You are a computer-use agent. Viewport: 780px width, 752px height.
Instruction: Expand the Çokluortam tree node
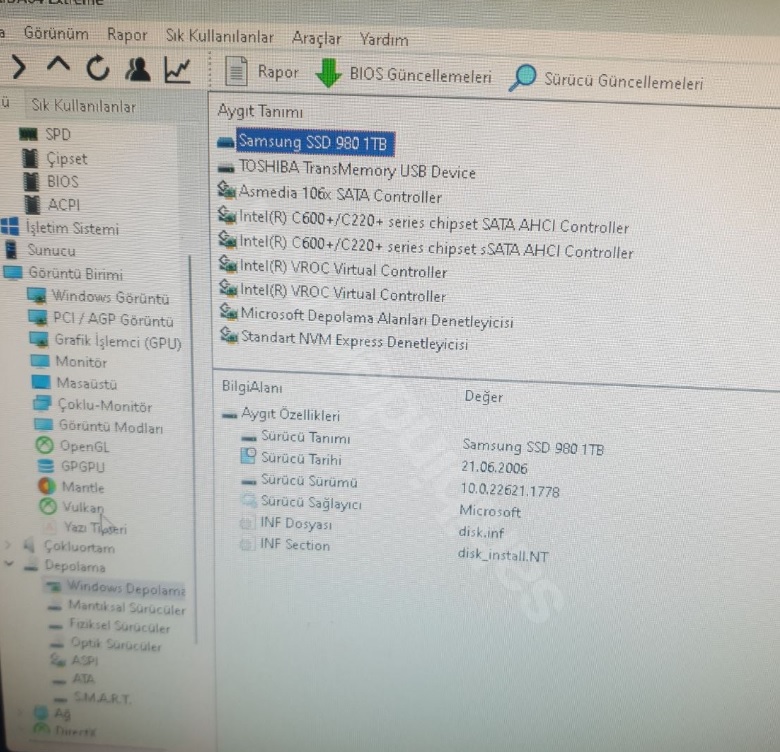[9, 546]
